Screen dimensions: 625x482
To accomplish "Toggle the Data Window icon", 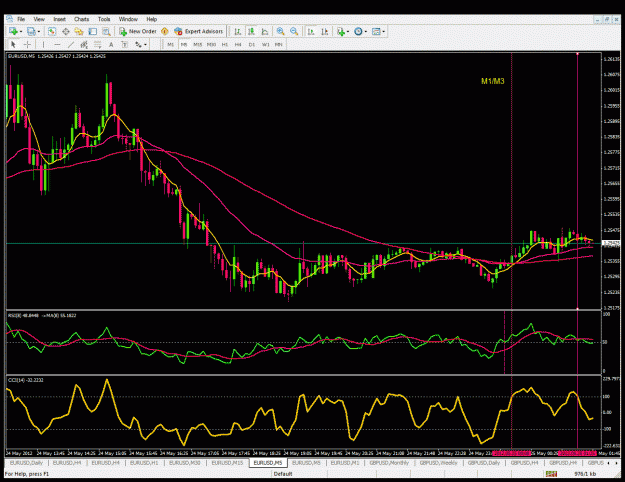I will point(66,31).
